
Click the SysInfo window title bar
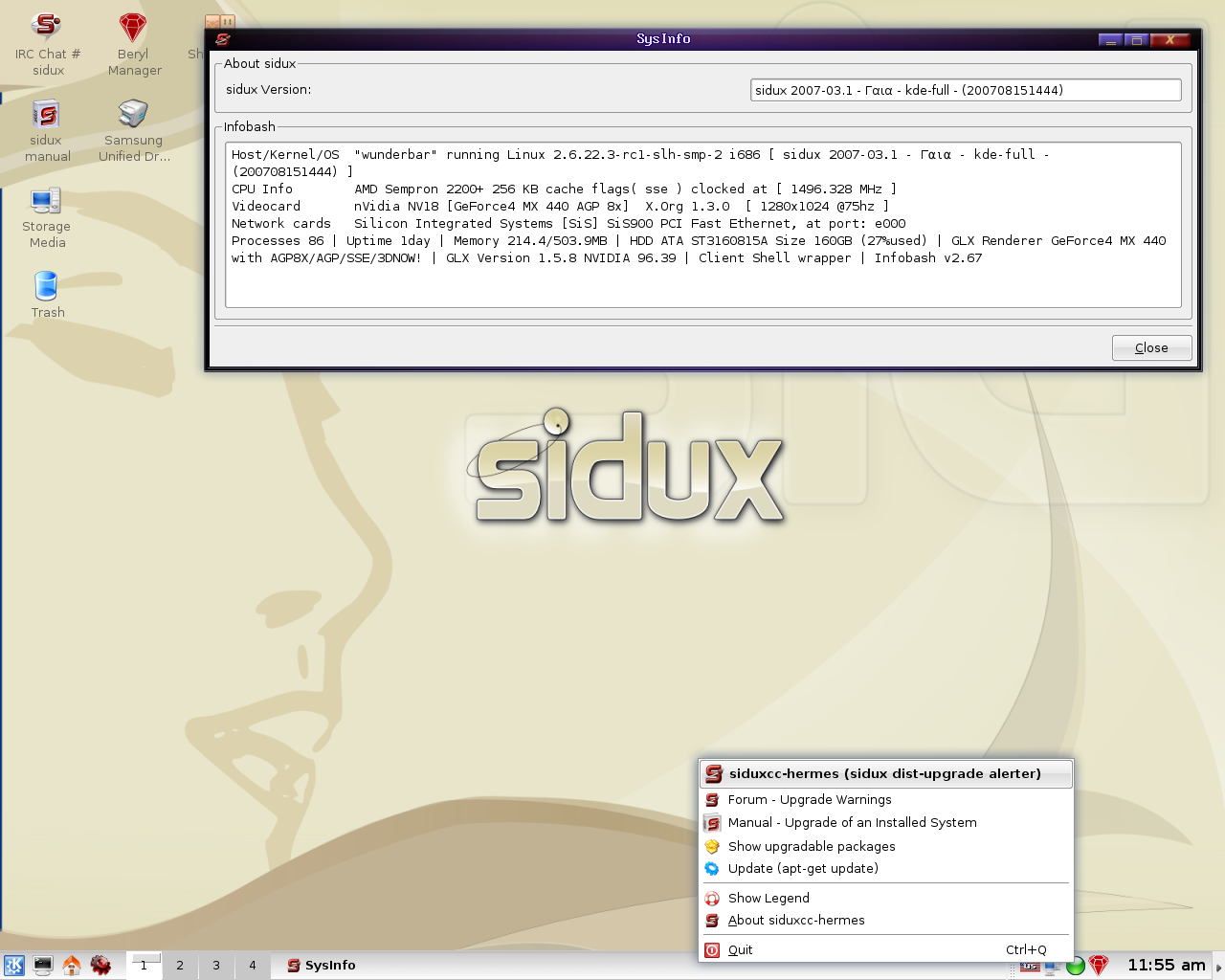pos(663,39)
